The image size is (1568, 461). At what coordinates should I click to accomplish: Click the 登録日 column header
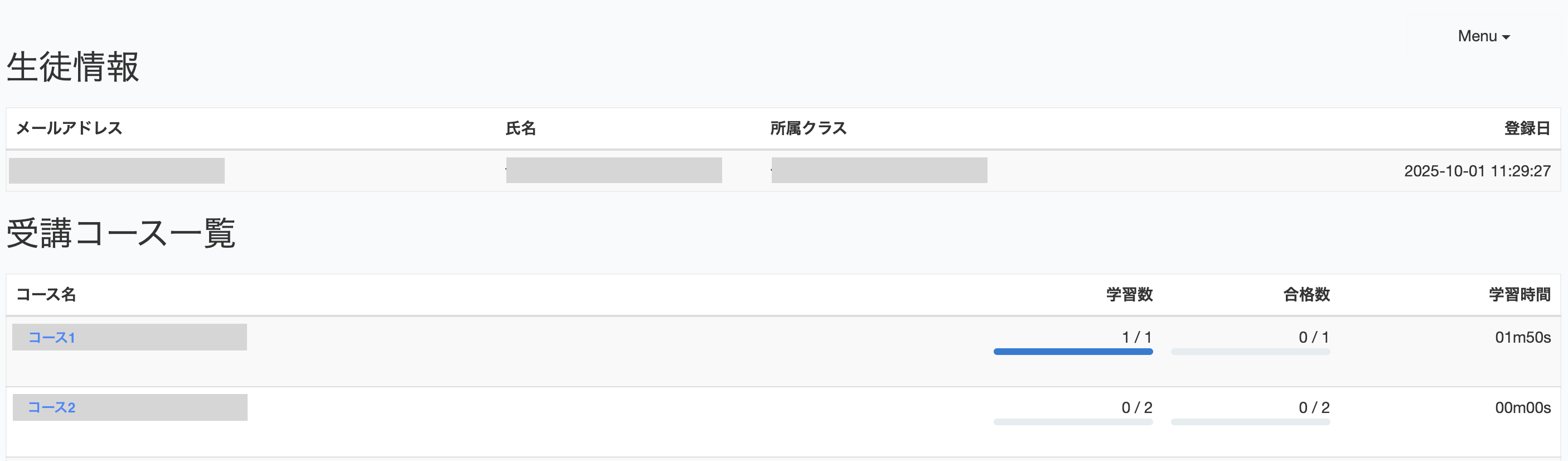pos(1527,128)
